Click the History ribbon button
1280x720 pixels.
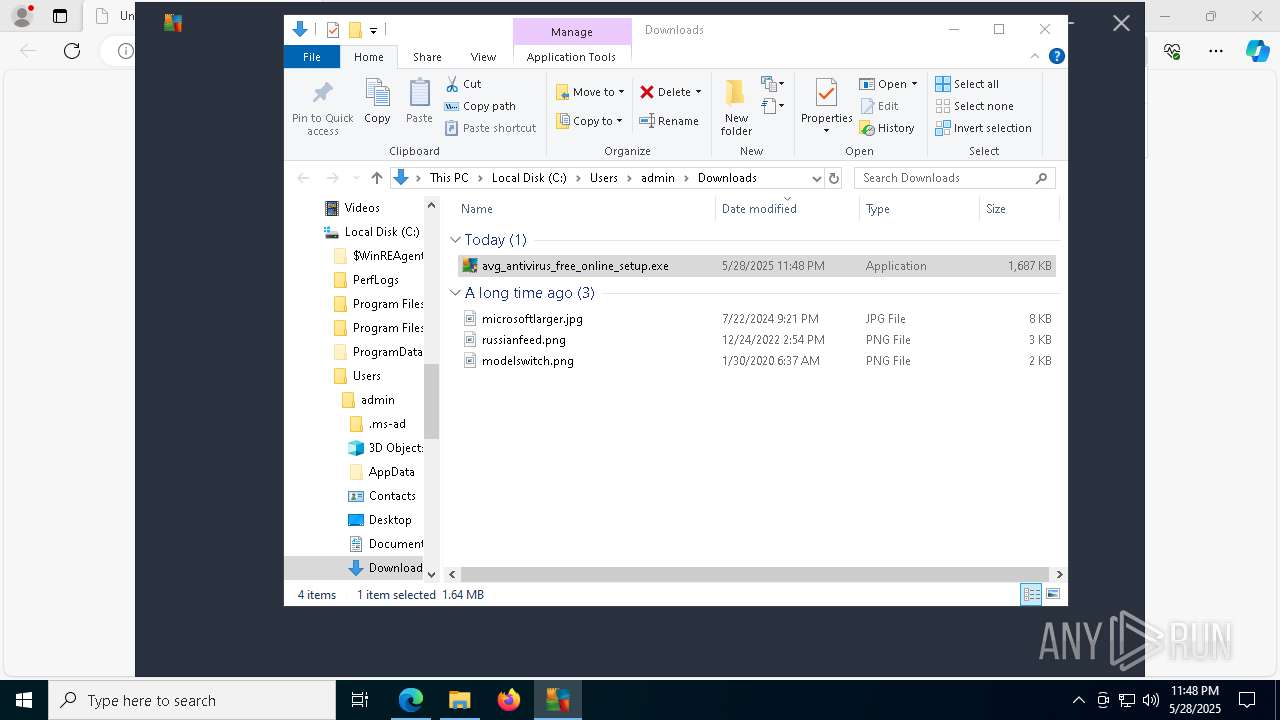click(x=887, y=128)
